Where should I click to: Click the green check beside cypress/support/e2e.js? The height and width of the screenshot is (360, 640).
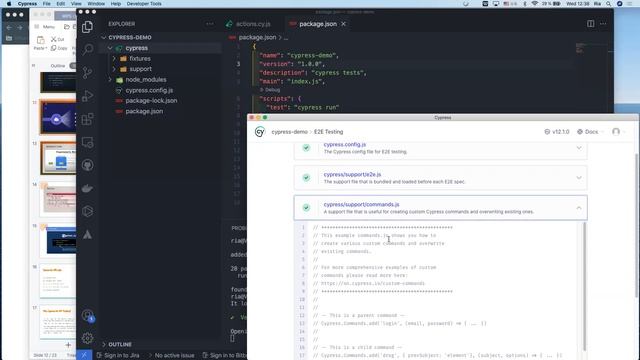[x=306, y=178]
